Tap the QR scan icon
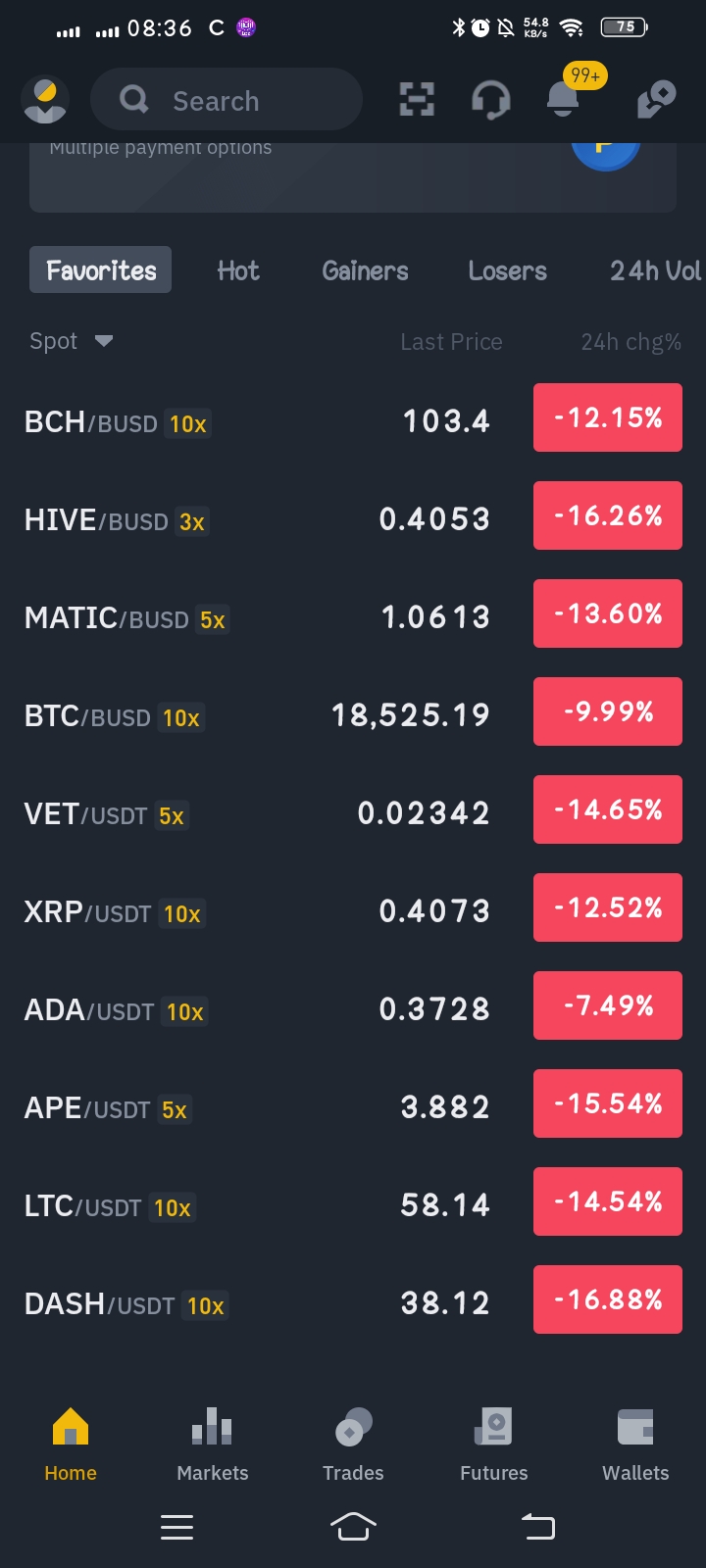This screenshot has width=706, height=1568. tap(417, 99)
